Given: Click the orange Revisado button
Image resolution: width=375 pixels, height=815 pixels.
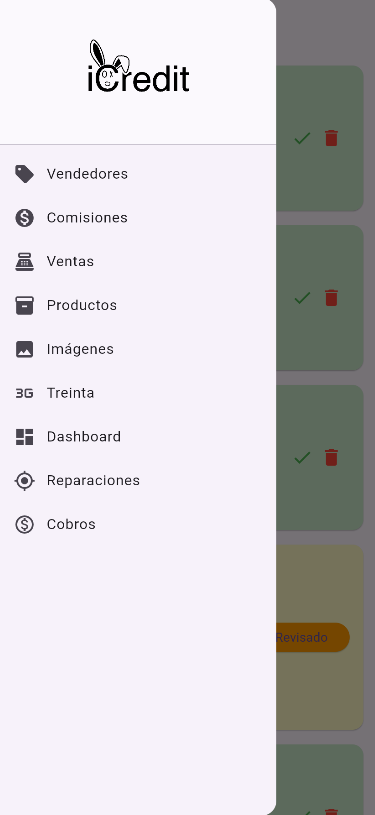Looking at the screenshot, I should click(x=312, y=637).
